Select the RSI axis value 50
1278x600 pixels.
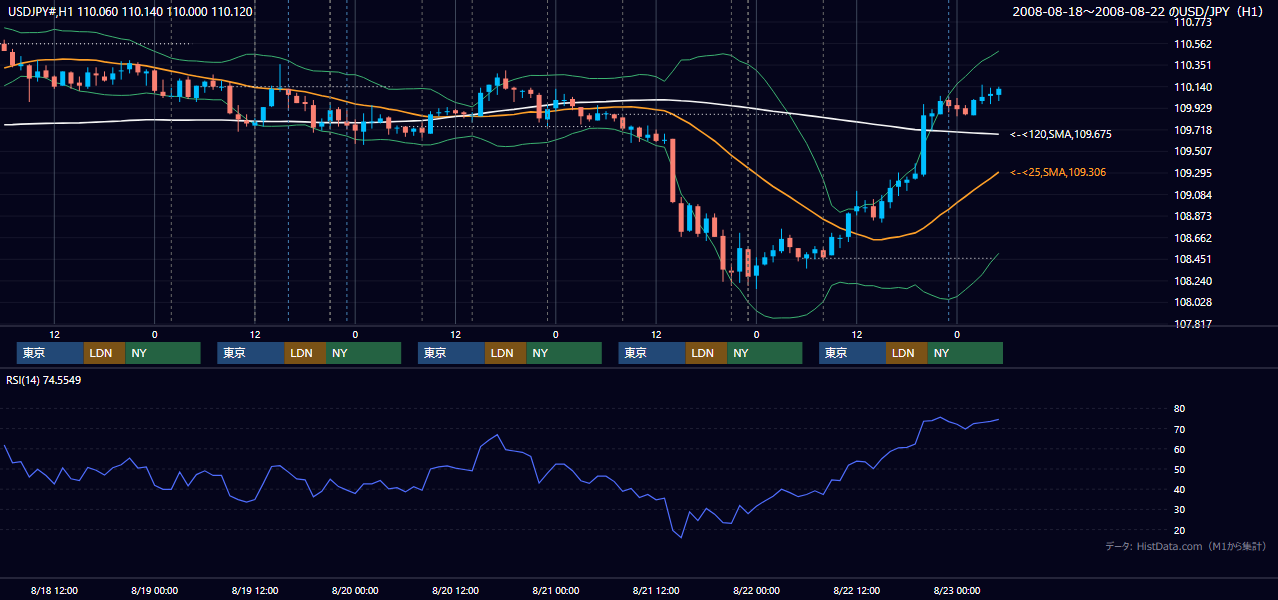point(1180,469)
